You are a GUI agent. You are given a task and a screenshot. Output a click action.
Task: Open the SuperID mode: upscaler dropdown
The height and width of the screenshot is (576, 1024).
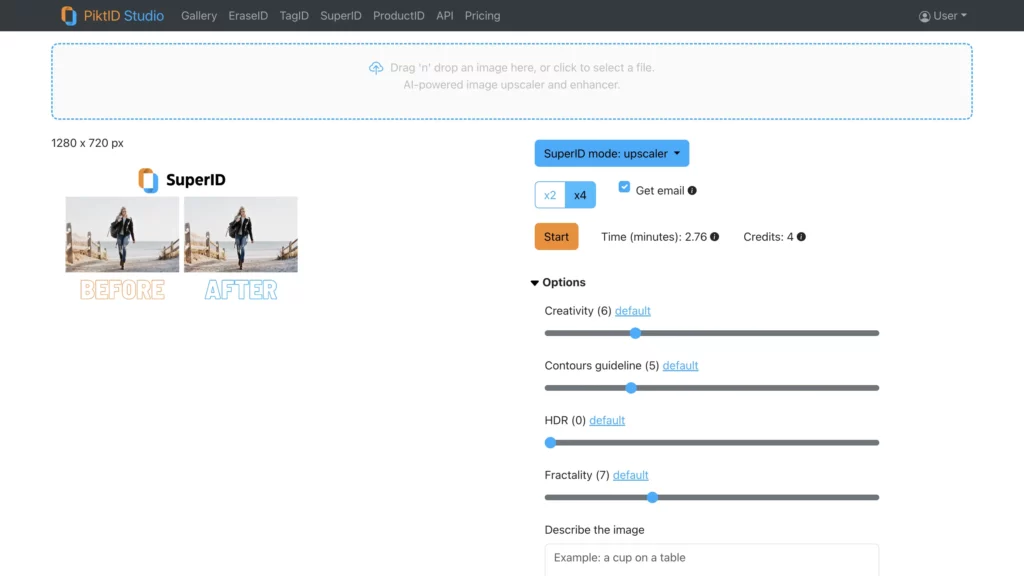pyautogui.click(x=611, y=153)
